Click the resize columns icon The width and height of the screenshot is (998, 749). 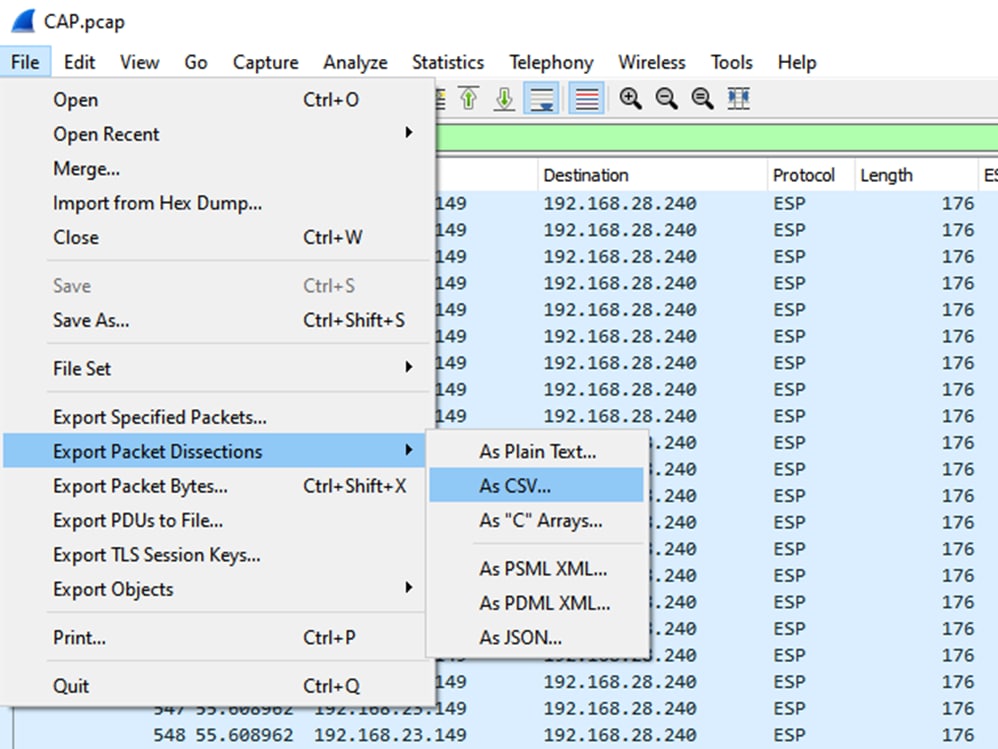[739, 99]
